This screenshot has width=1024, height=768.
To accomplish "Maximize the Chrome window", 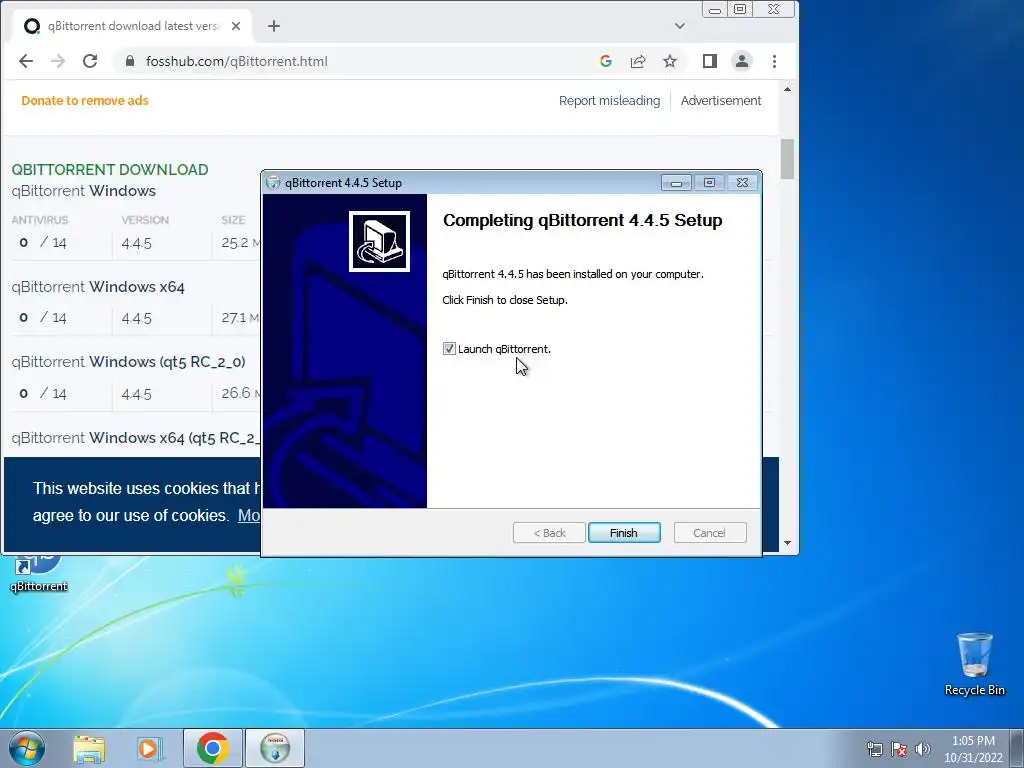I will (740, 9).
